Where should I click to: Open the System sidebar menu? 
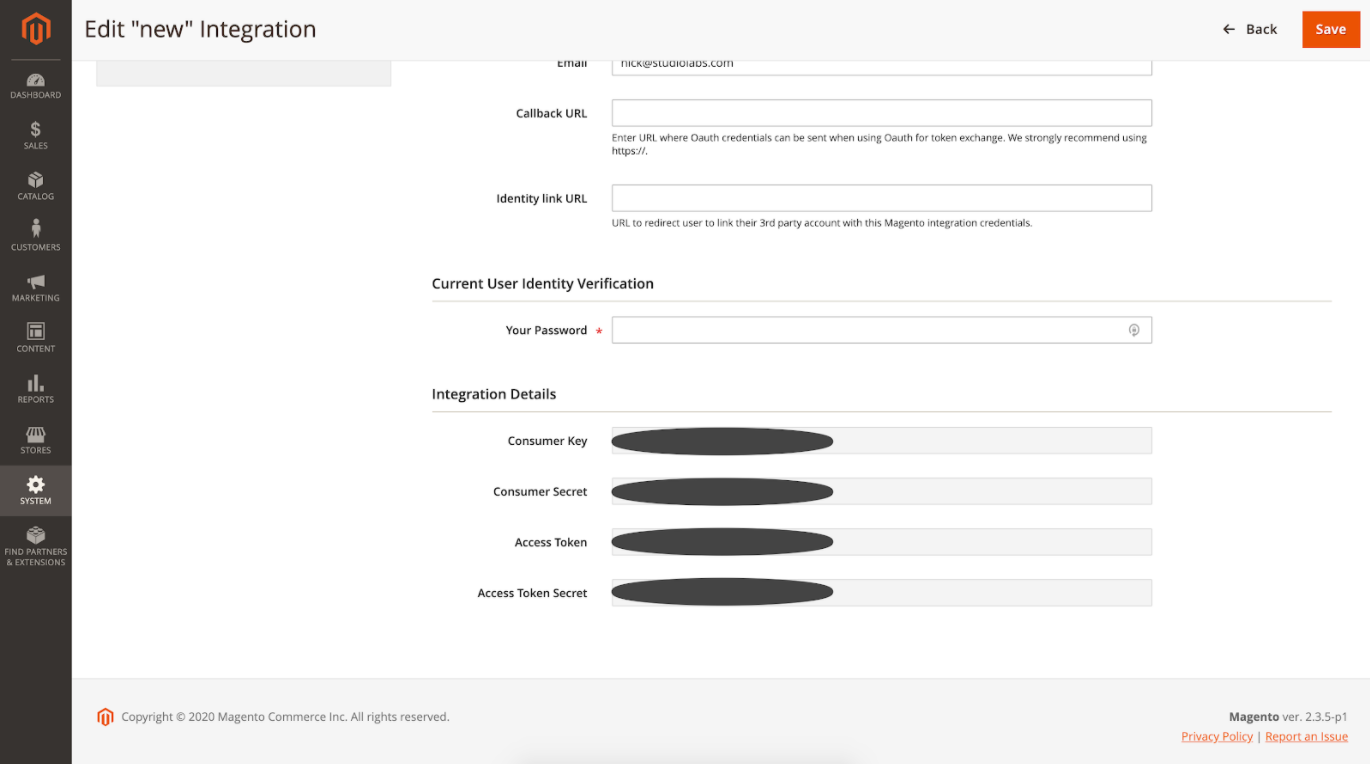click(36, 491)
